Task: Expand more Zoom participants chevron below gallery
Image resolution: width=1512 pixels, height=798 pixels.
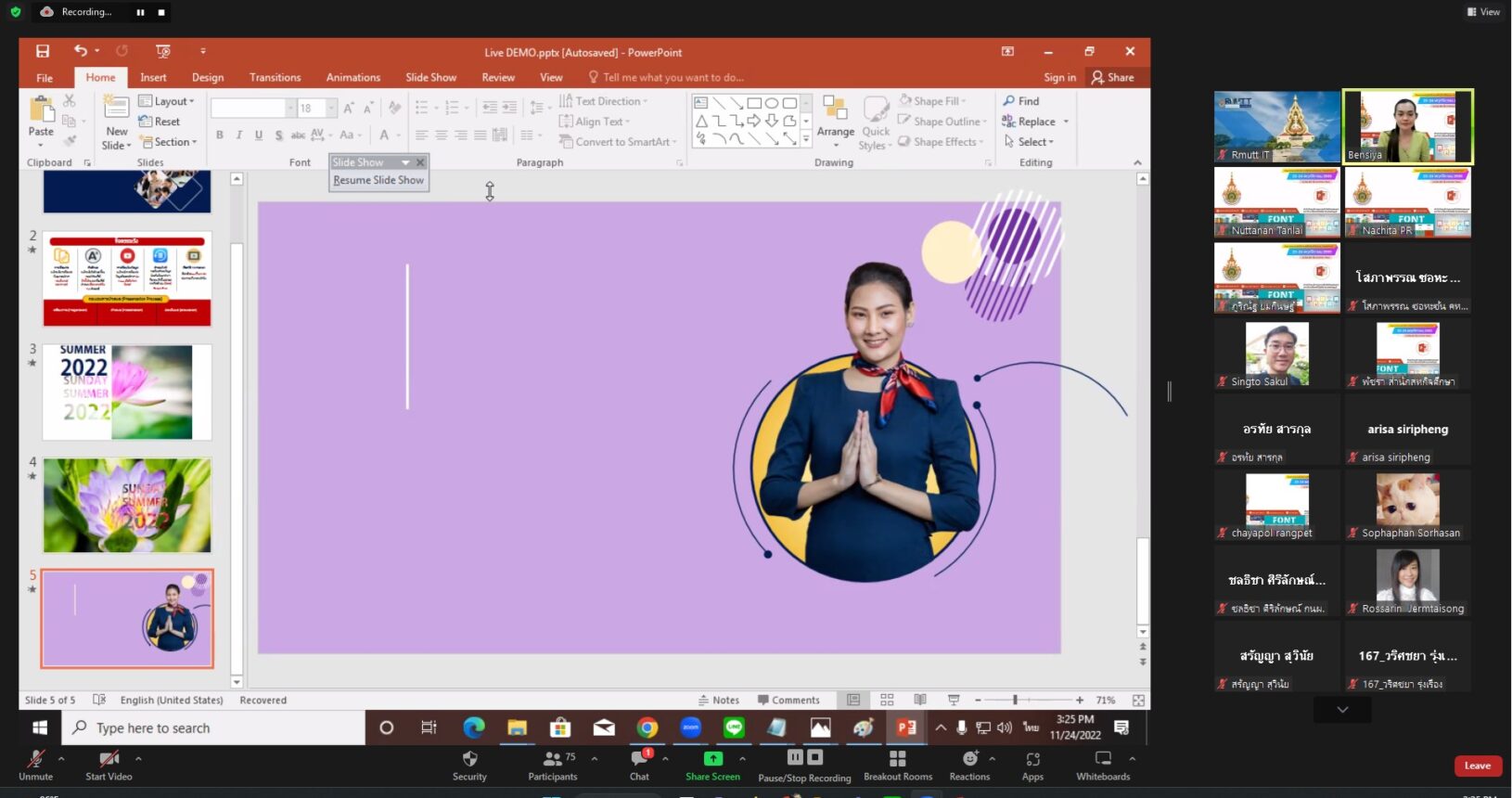Action: pos(1342,710)
